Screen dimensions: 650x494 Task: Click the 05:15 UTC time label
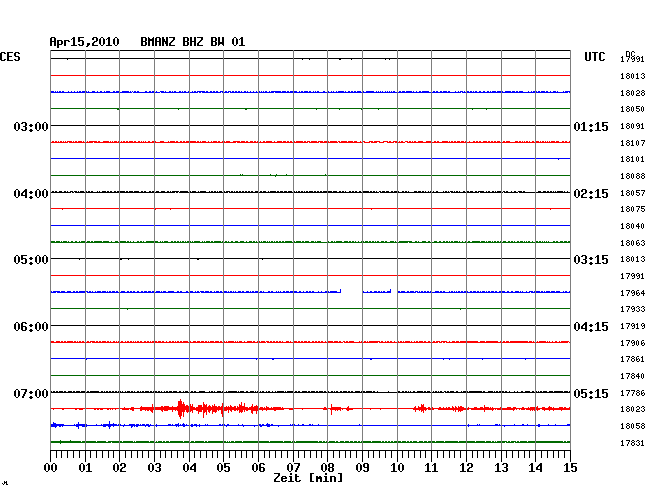591,393
